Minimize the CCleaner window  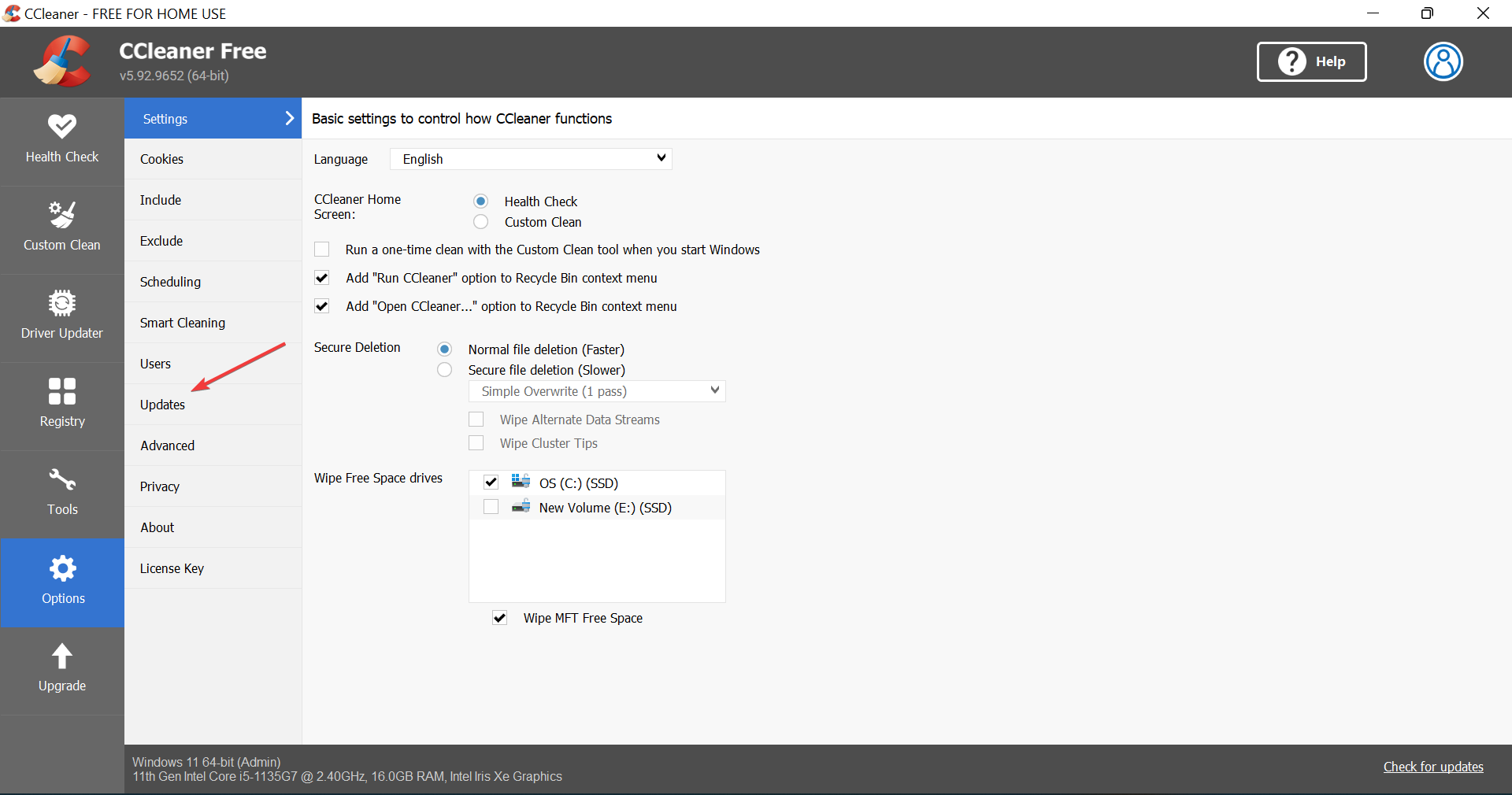[1373, 13]
